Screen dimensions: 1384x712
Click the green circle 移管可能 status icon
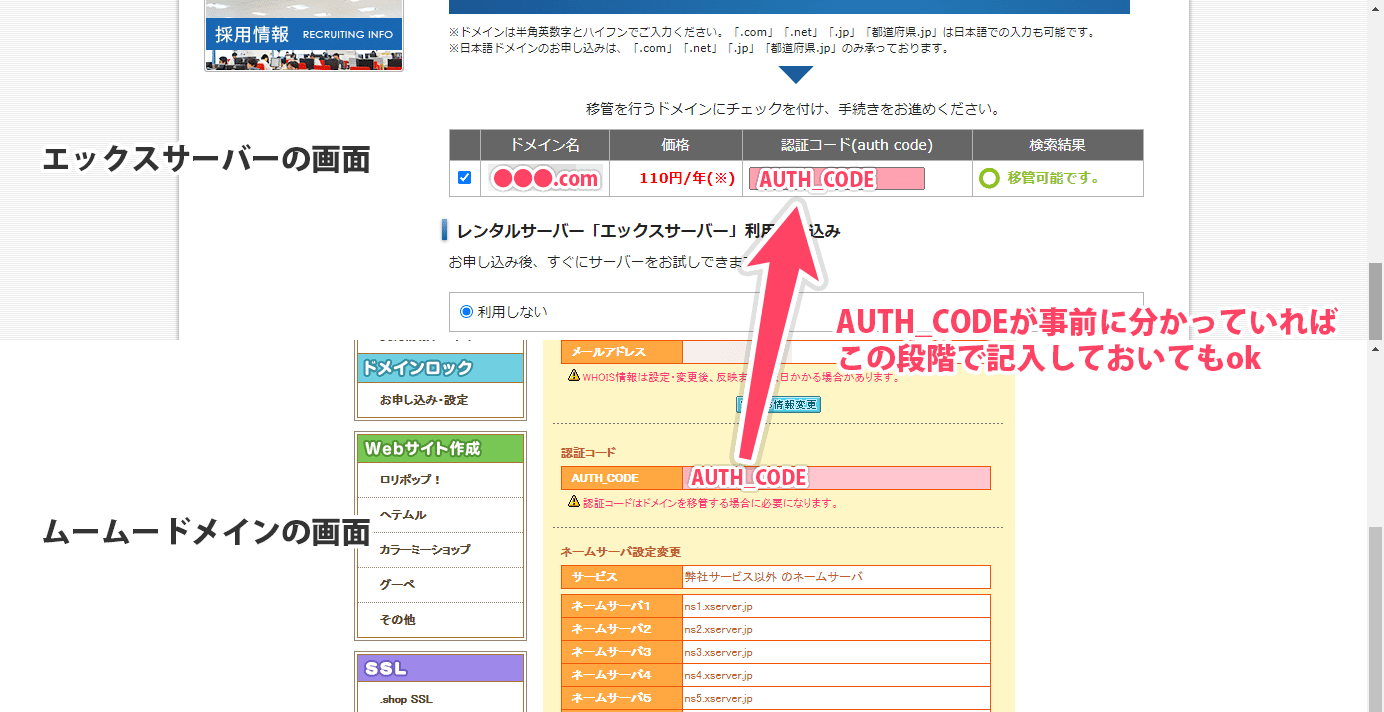[x=990, y=179]
